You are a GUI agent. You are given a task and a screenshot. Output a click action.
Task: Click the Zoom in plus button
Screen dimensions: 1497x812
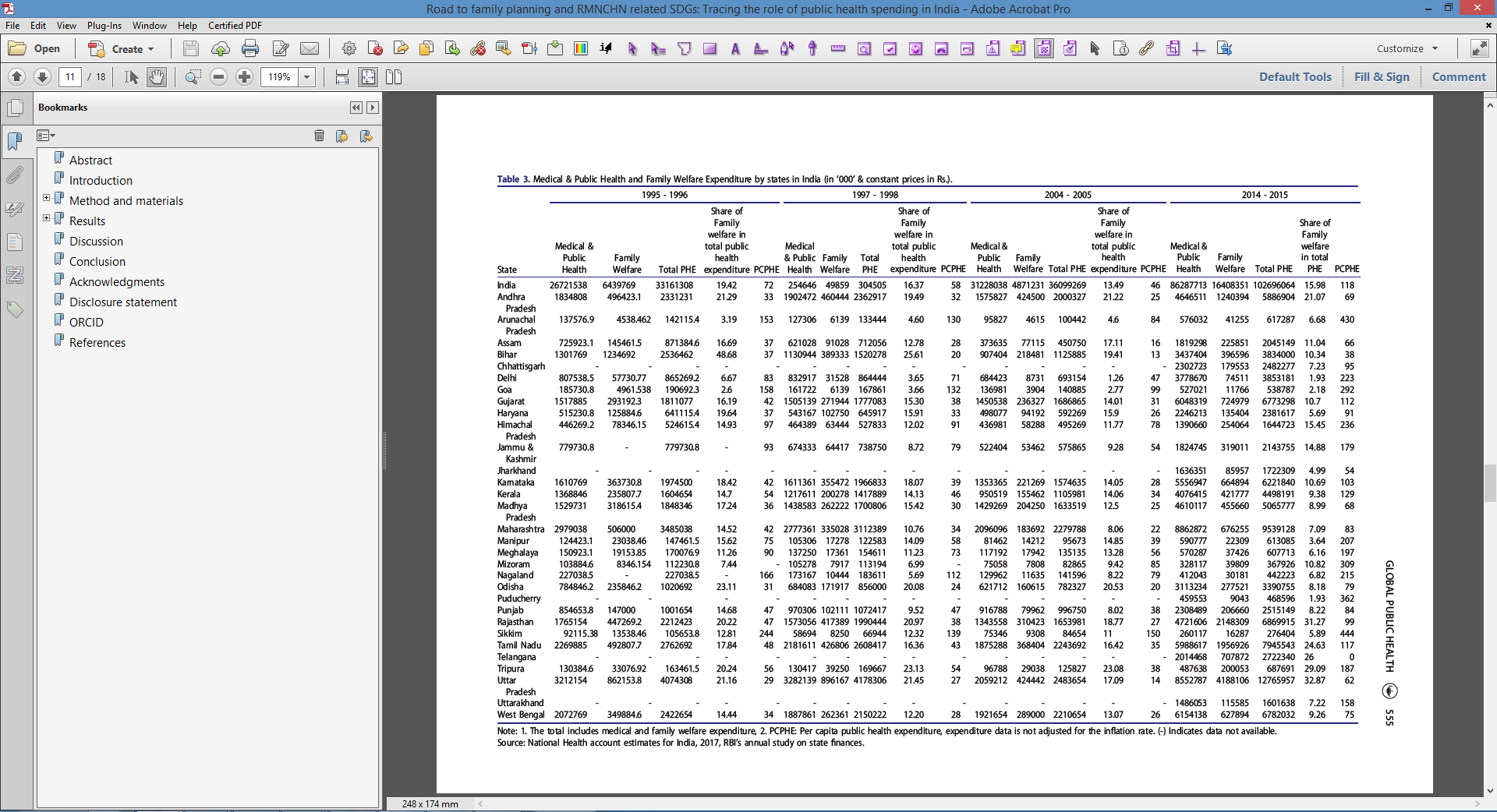(245, 77)
